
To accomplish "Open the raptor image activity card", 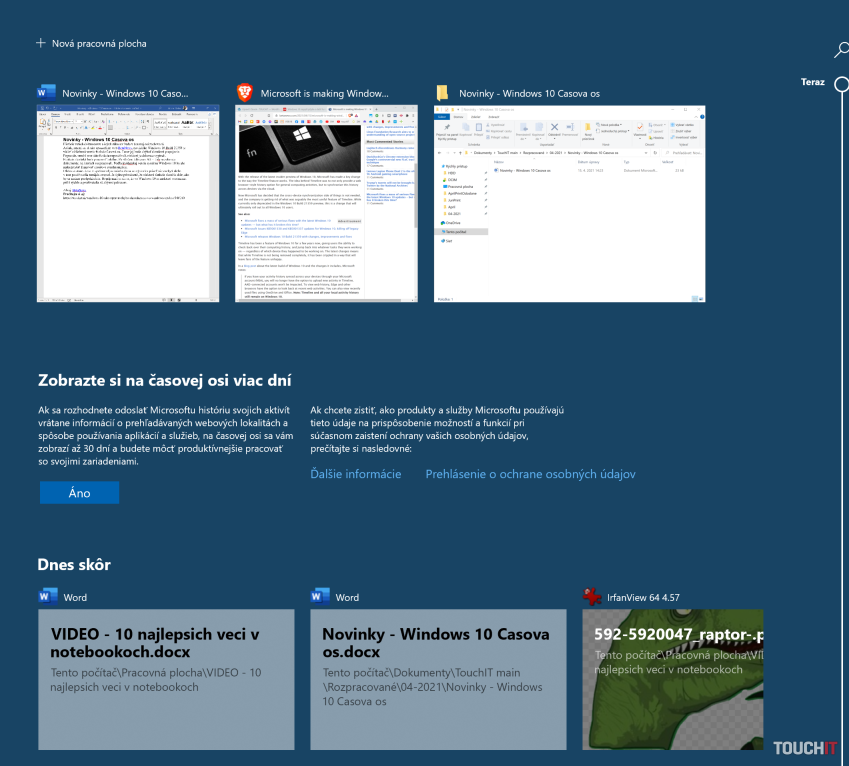I will (x=672, y=680).
